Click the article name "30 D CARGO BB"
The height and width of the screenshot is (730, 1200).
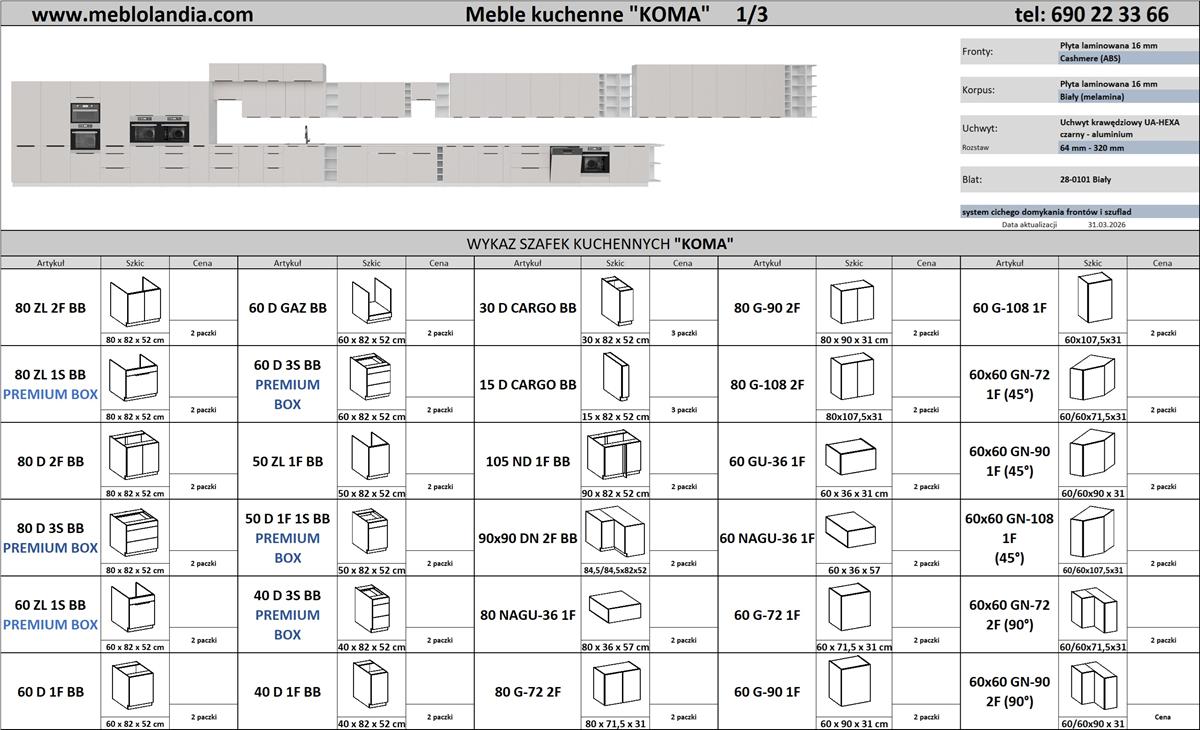528,308
